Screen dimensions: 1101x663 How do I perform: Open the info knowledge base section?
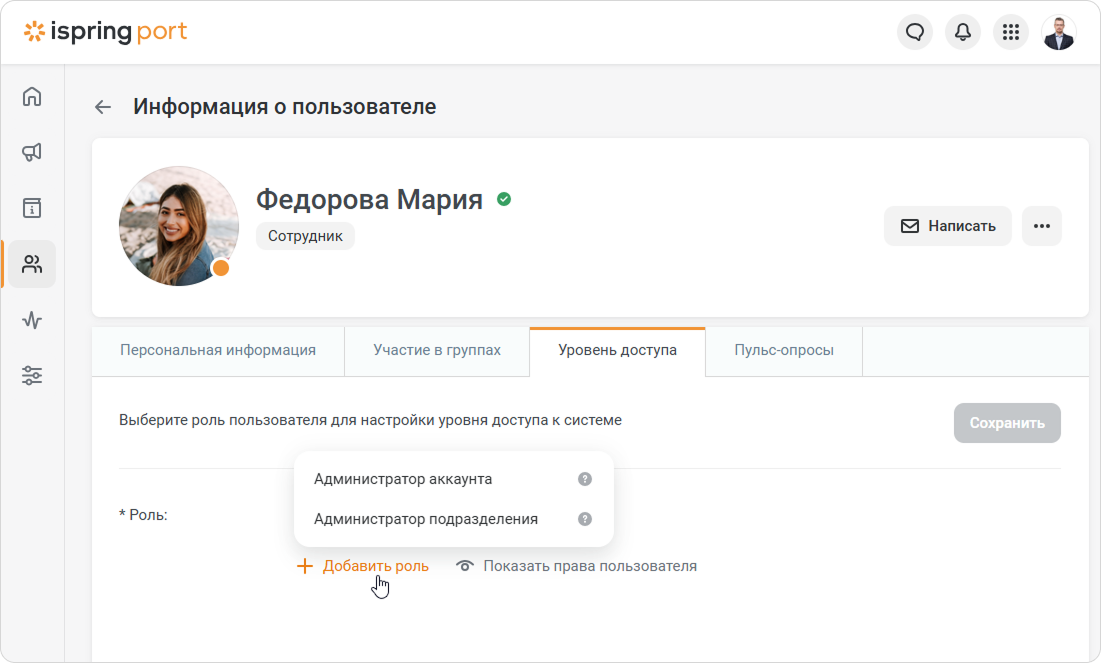32,208
